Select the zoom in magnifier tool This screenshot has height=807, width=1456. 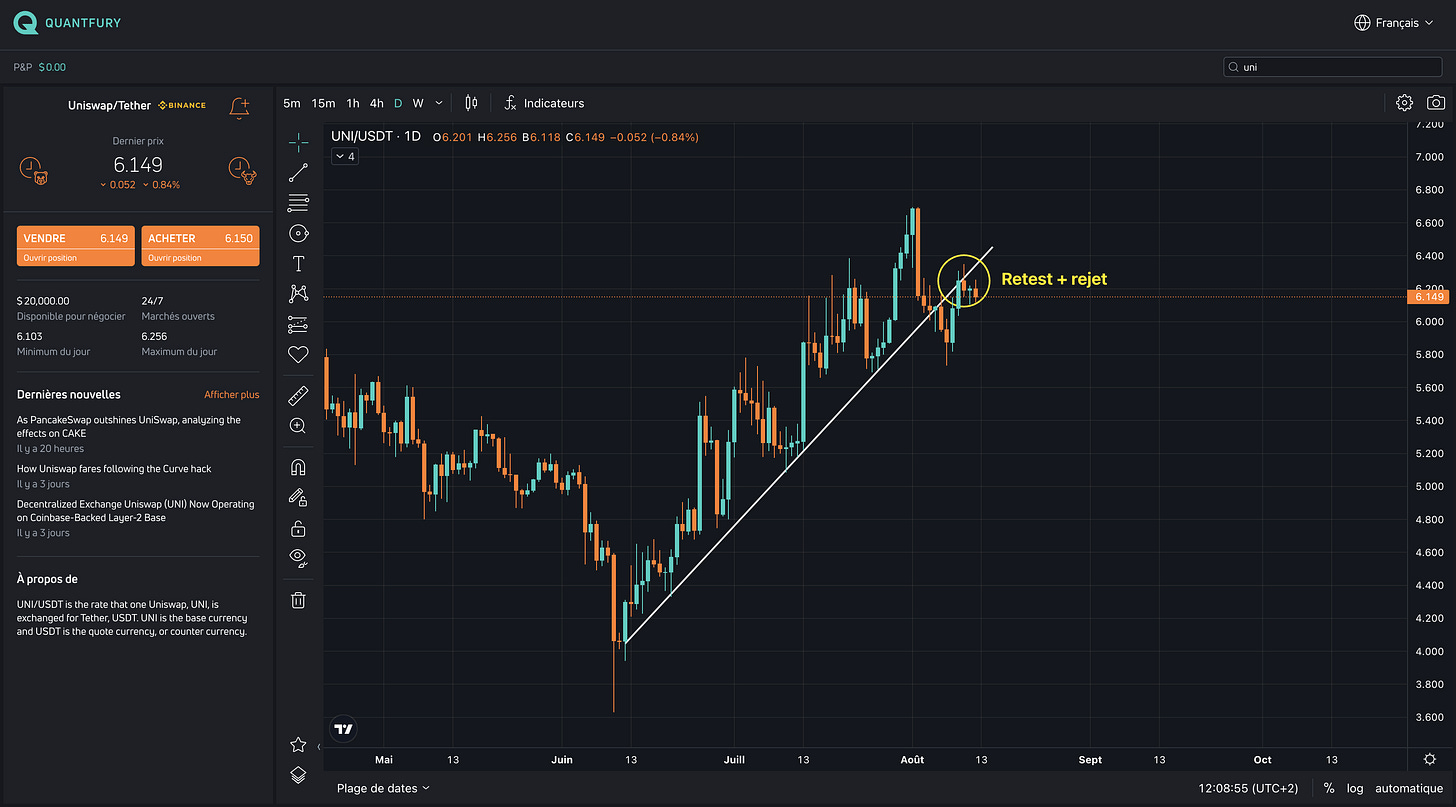click(x=298, y=426)
